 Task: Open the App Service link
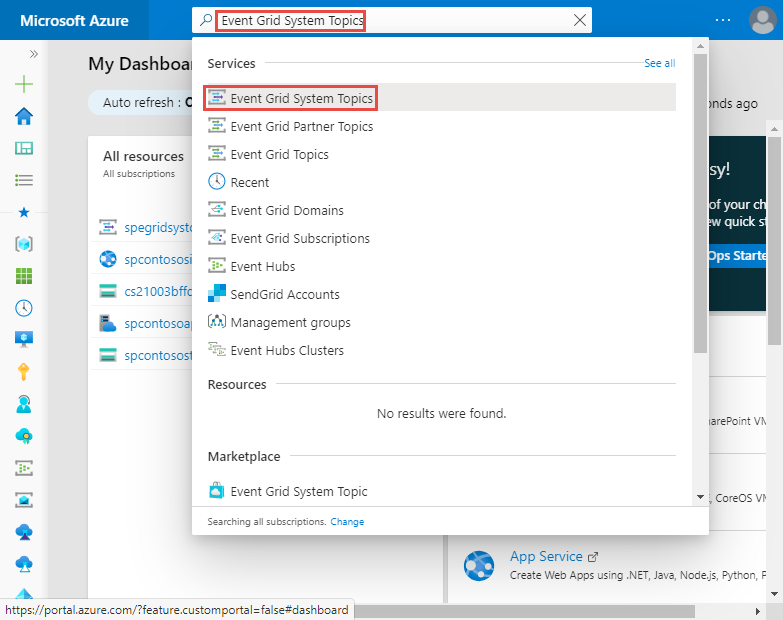click(x=546, y=556)
